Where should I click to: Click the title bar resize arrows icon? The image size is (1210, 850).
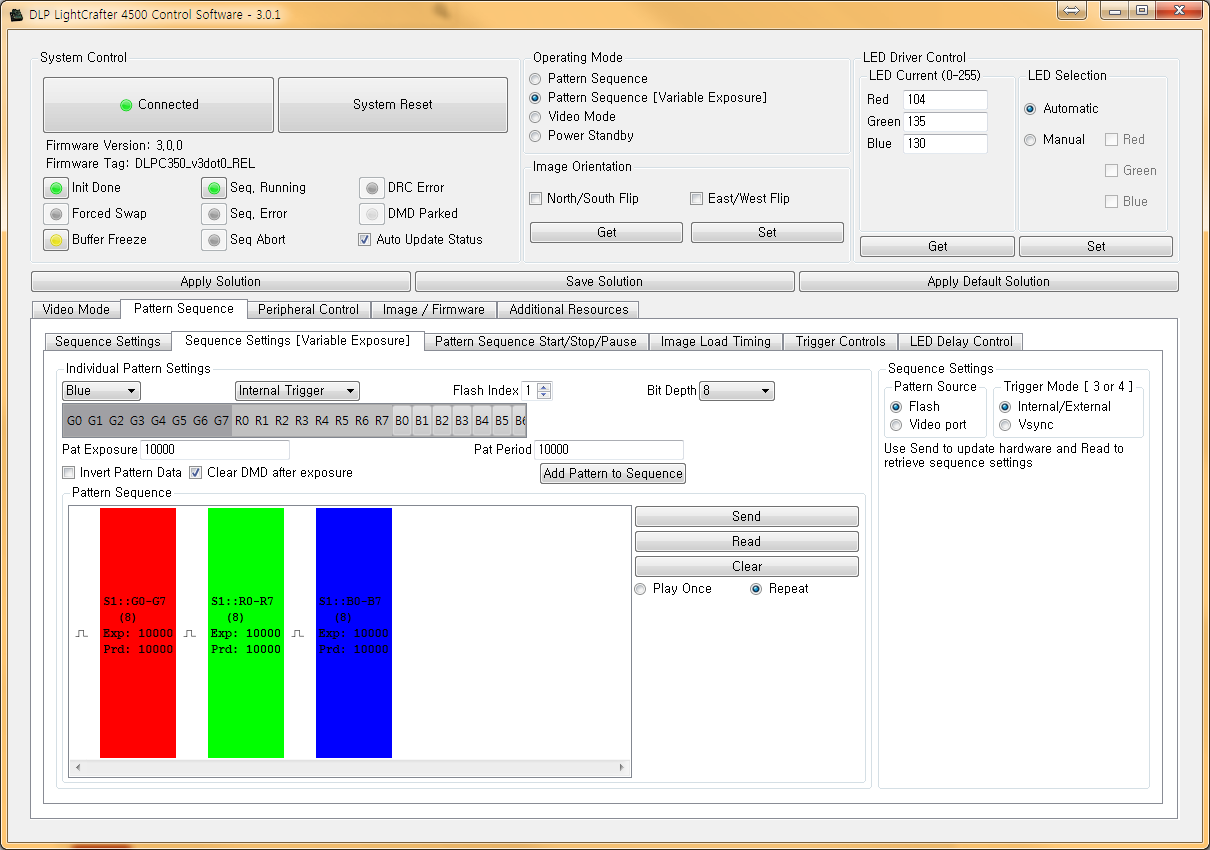tap(1071, 10)
